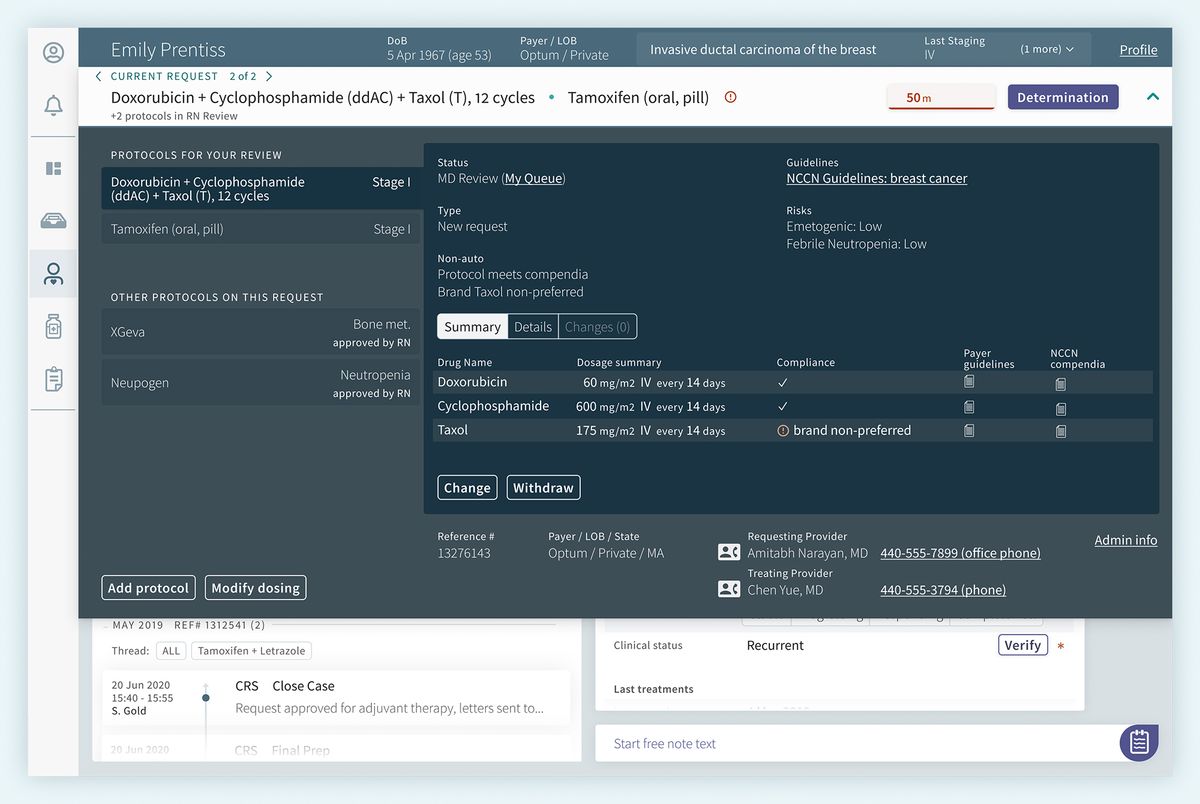Screen dimensions: 1200x804
Task: Collapse the current request panel chevron
Action: coord(1152,97)
